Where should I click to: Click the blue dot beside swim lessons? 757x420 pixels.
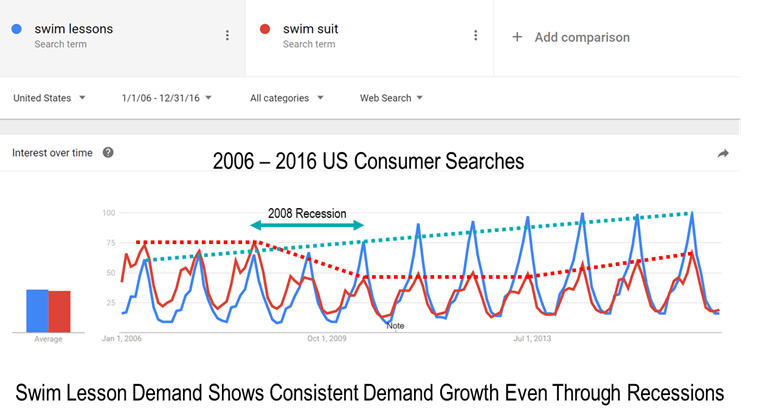click(16, 29)
